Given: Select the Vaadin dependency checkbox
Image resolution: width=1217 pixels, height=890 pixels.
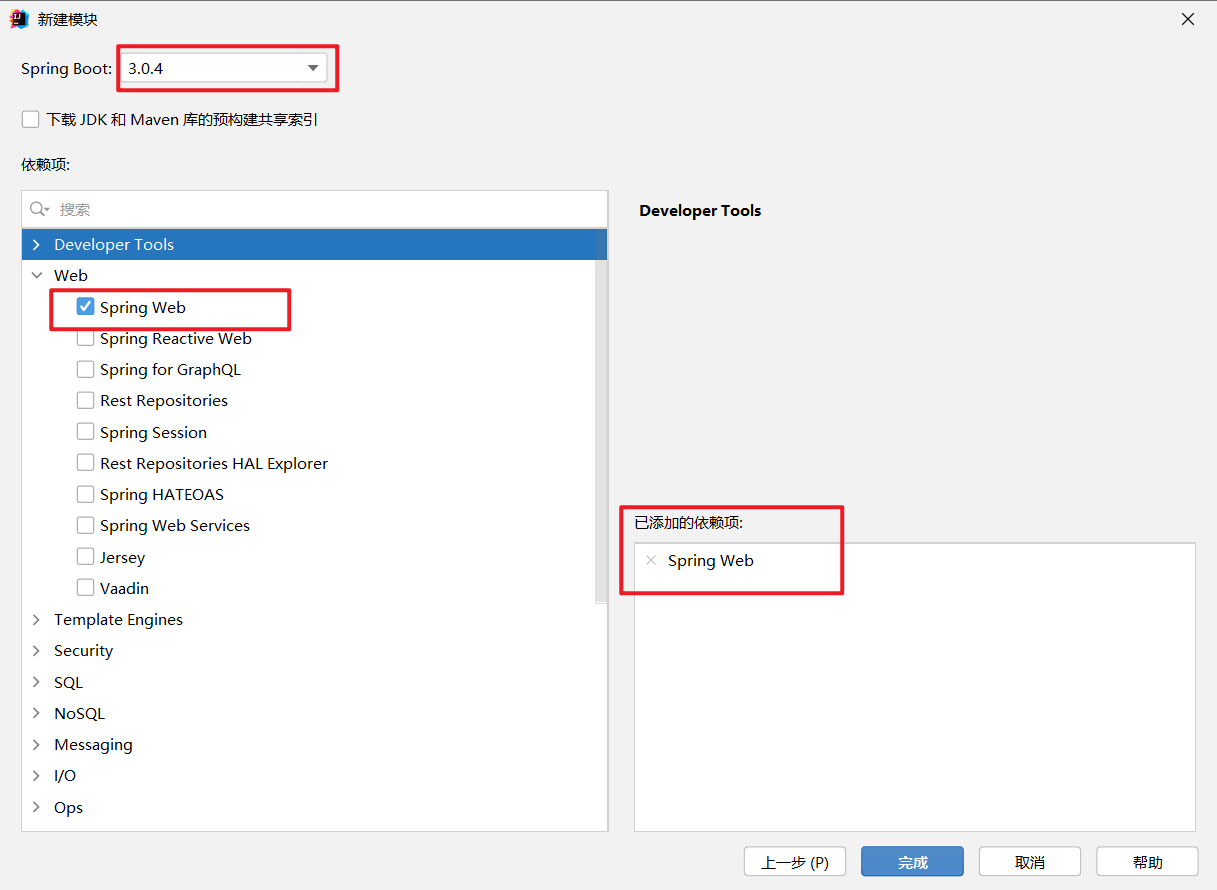Looking at the screenshot, I should [86, 588].
